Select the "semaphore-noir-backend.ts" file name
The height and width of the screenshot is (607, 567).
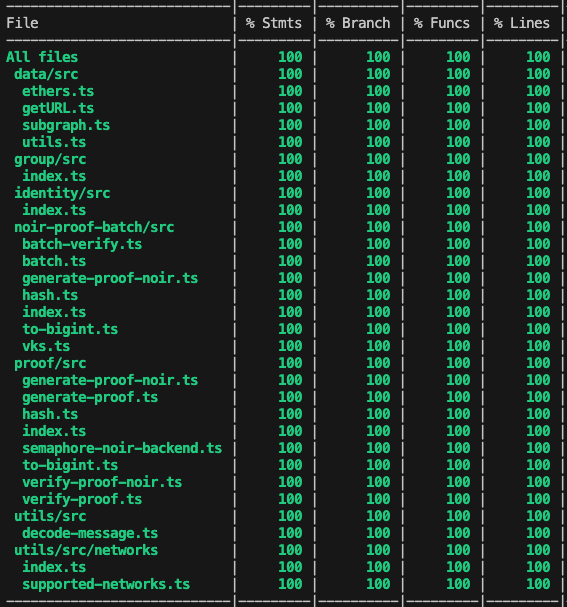point(122,448)
